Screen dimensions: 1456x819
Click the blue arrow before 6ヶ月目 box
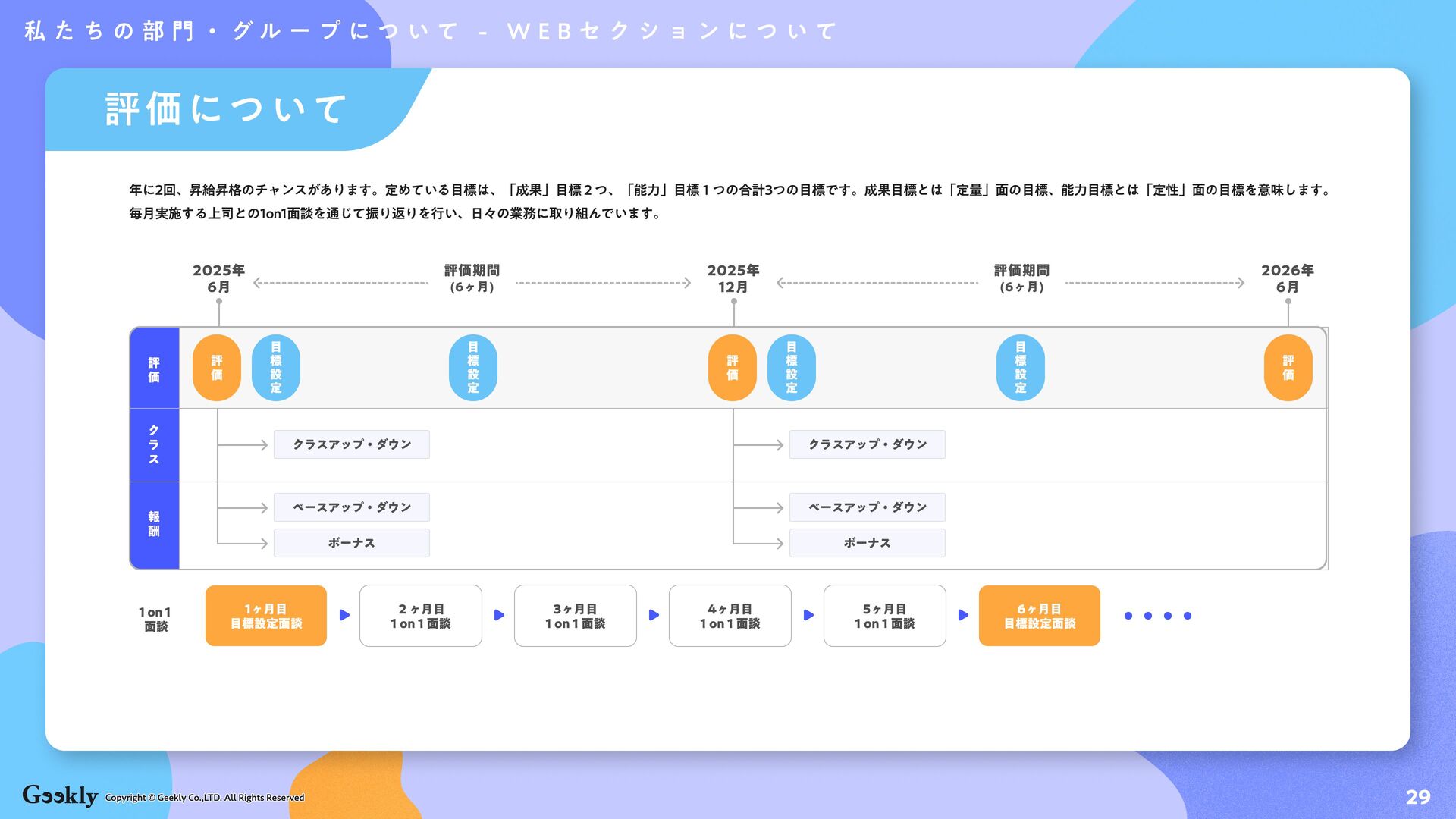tap(963, 615)
